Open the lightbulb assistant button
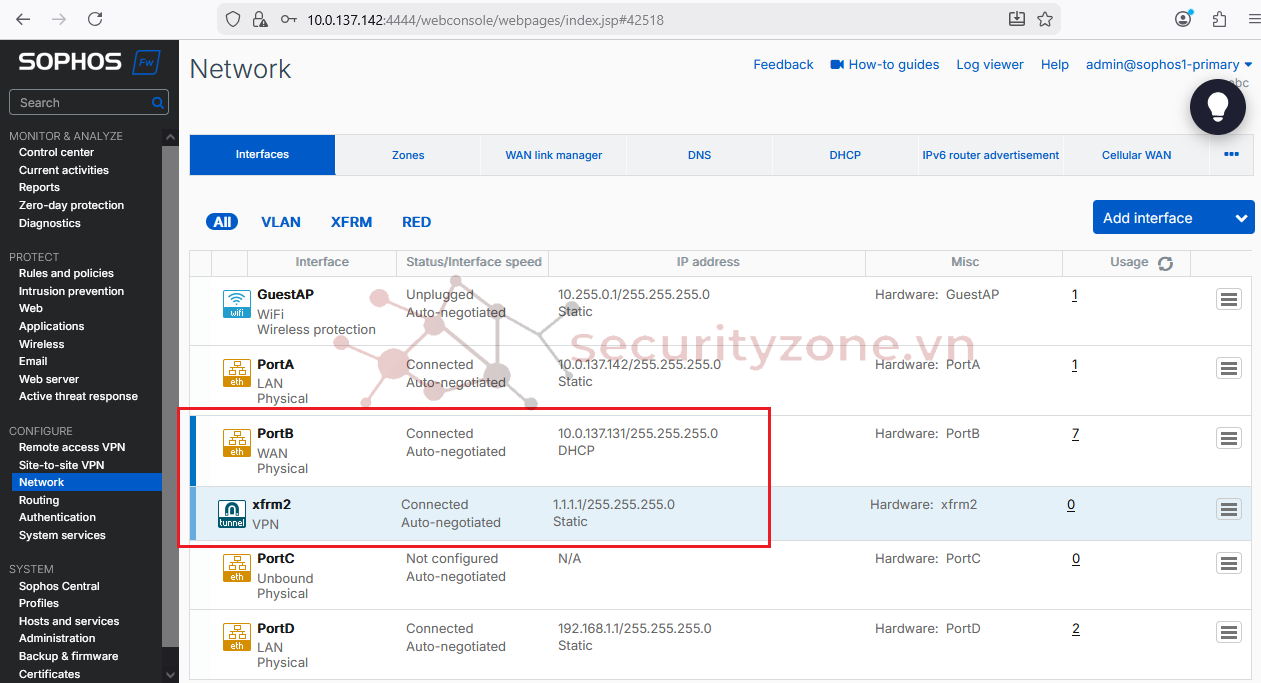Image resolution: width=1261 pixels, height=683 pixels. (1217, 106)
